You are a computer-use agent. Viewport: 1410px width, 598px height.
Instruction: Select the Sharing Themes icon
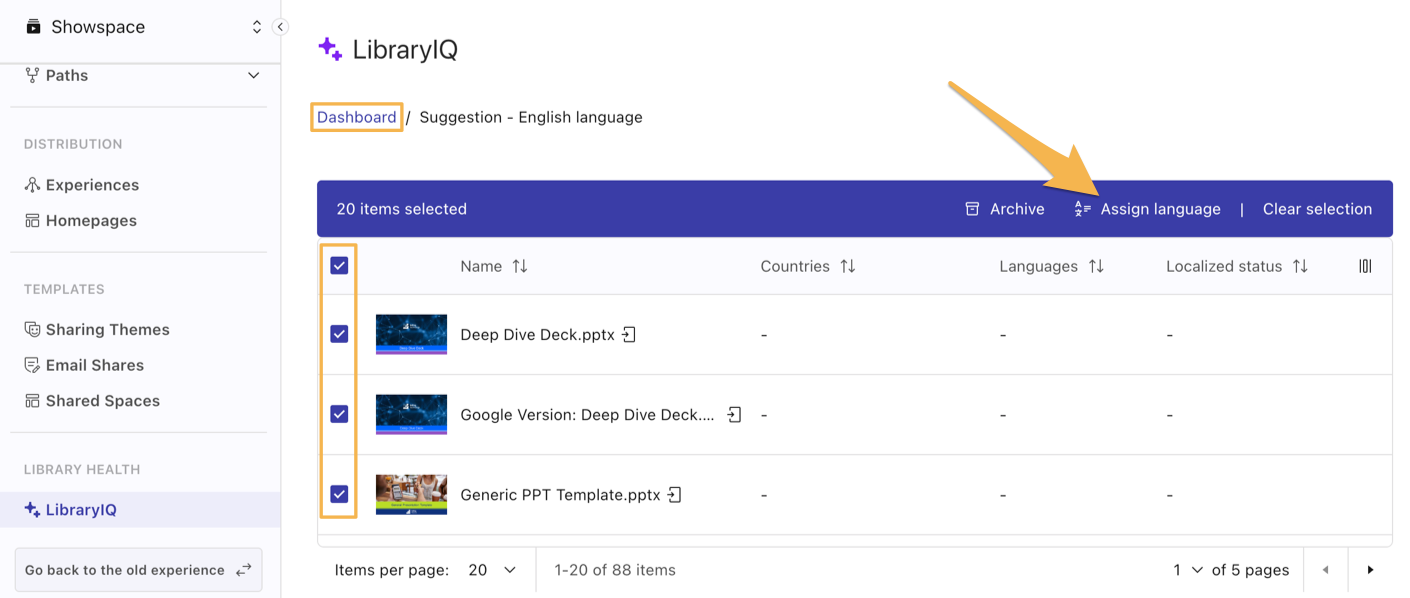point(31,329)
